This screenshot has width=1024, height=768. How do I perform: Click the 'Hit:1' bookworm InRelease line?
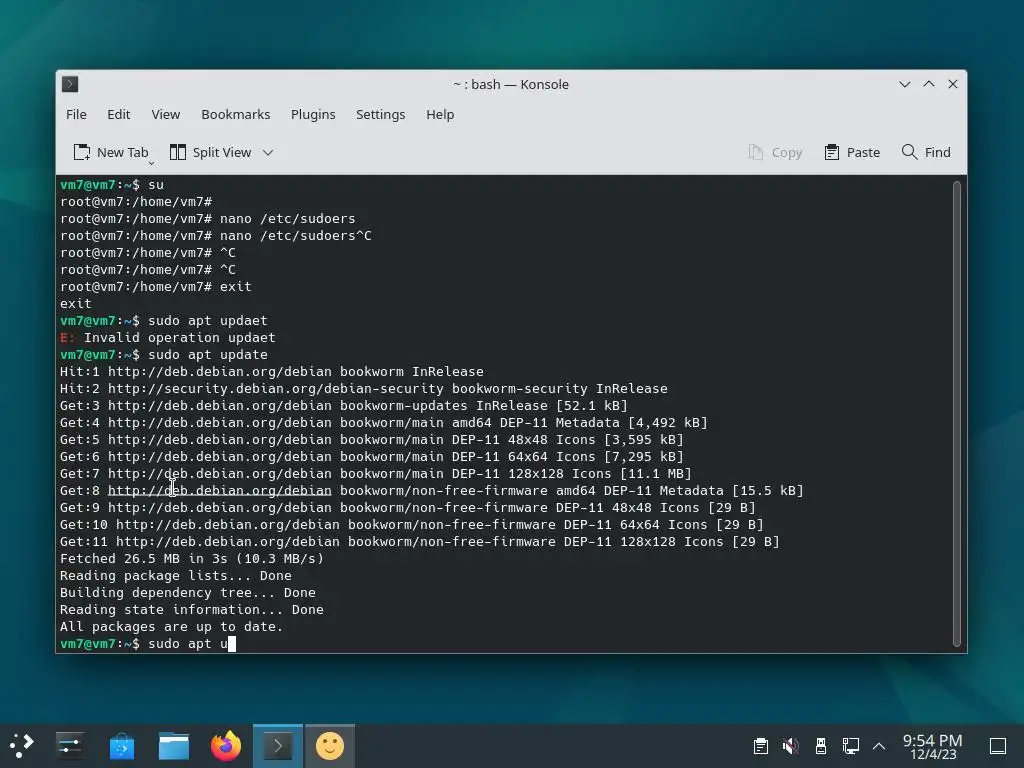[272, 372]
